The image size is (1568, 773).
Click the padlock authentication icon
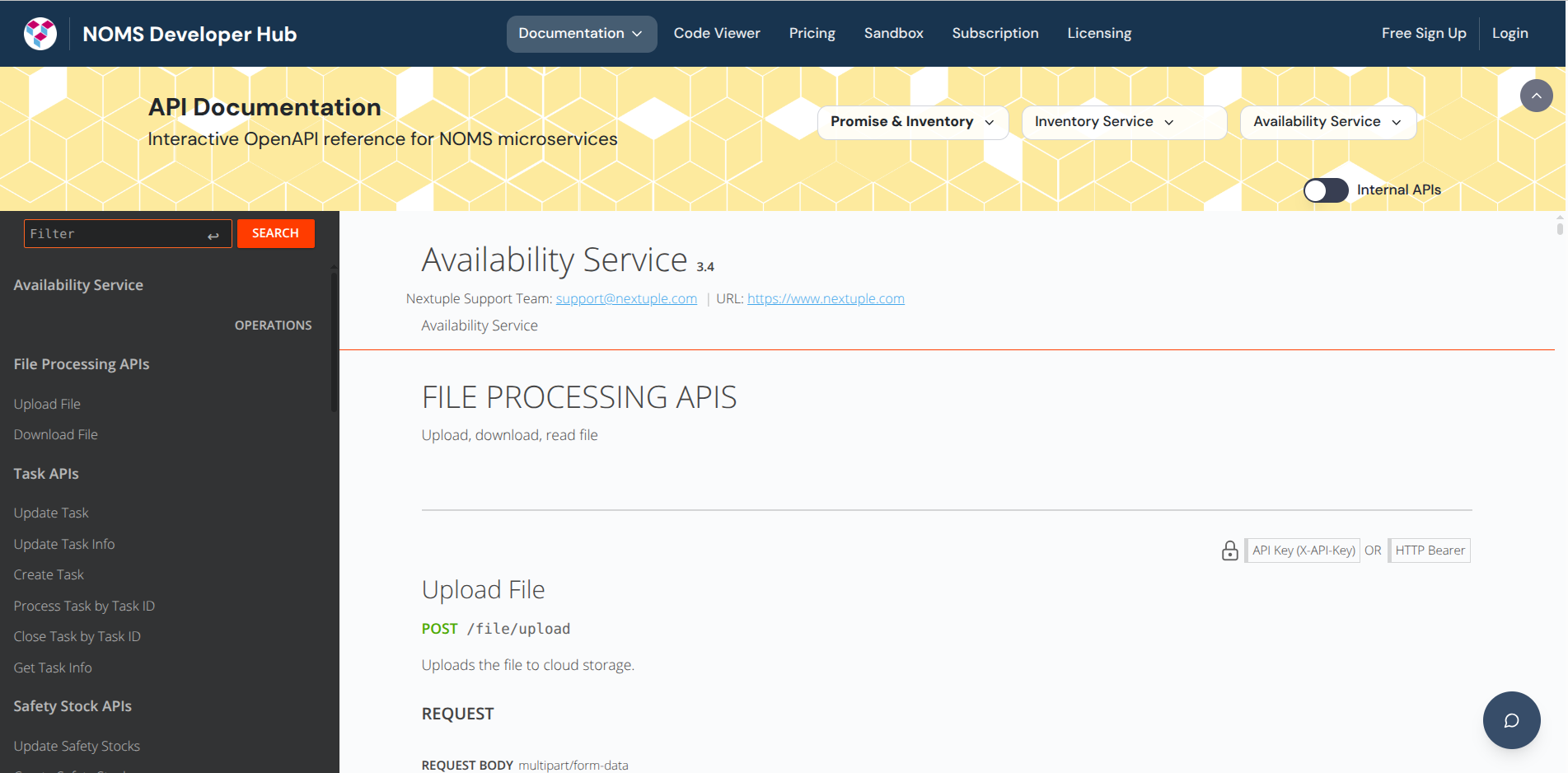[x=1229, y=550]
